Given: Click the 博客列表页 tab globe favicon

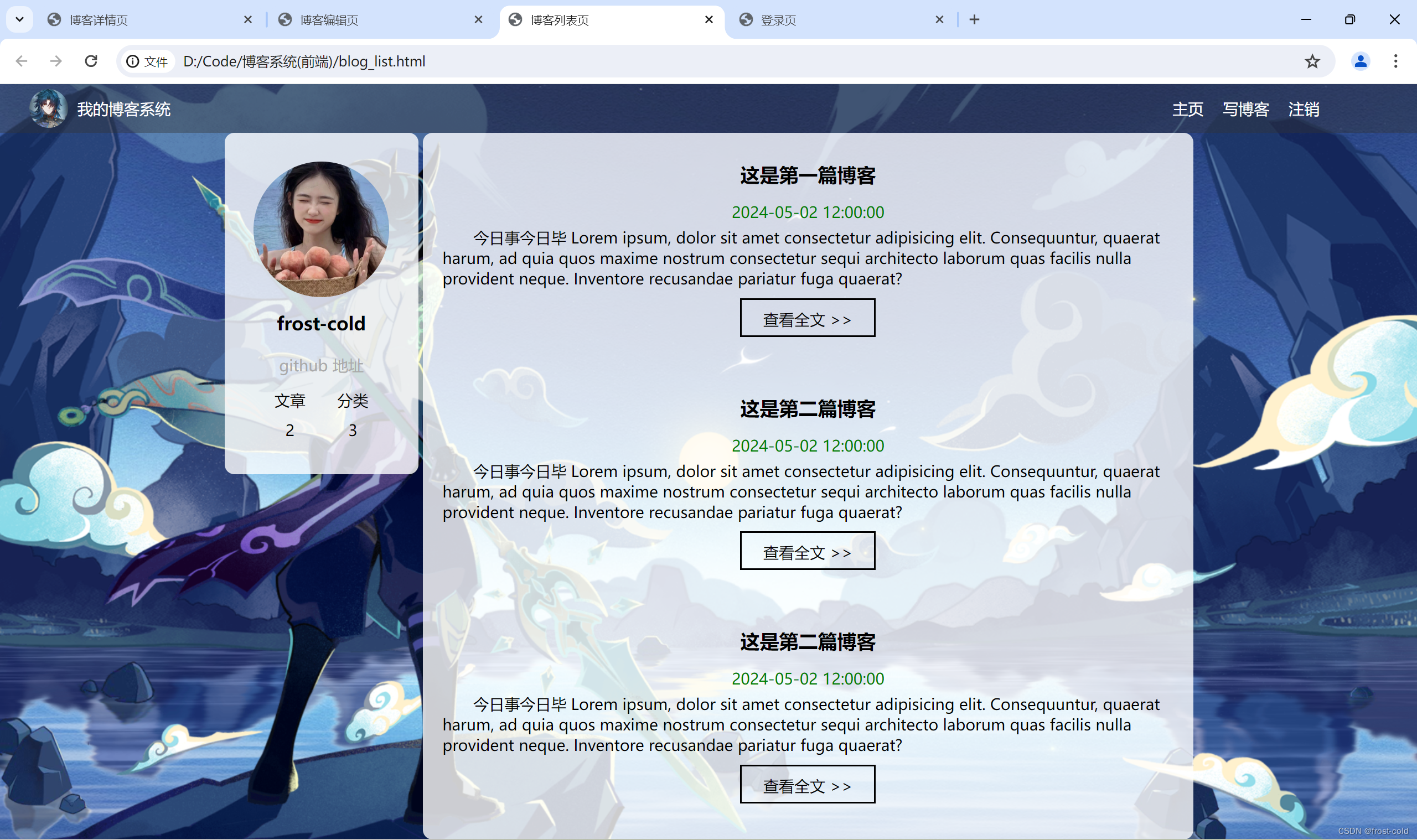Looking at the screenshot, I should tap(515, 20).
